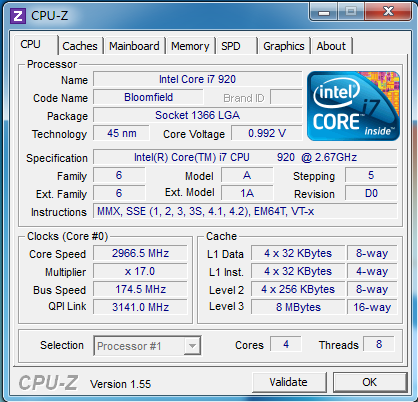Switch to the Caches tab
Screen dimensions: 418x402
point(80,46)
